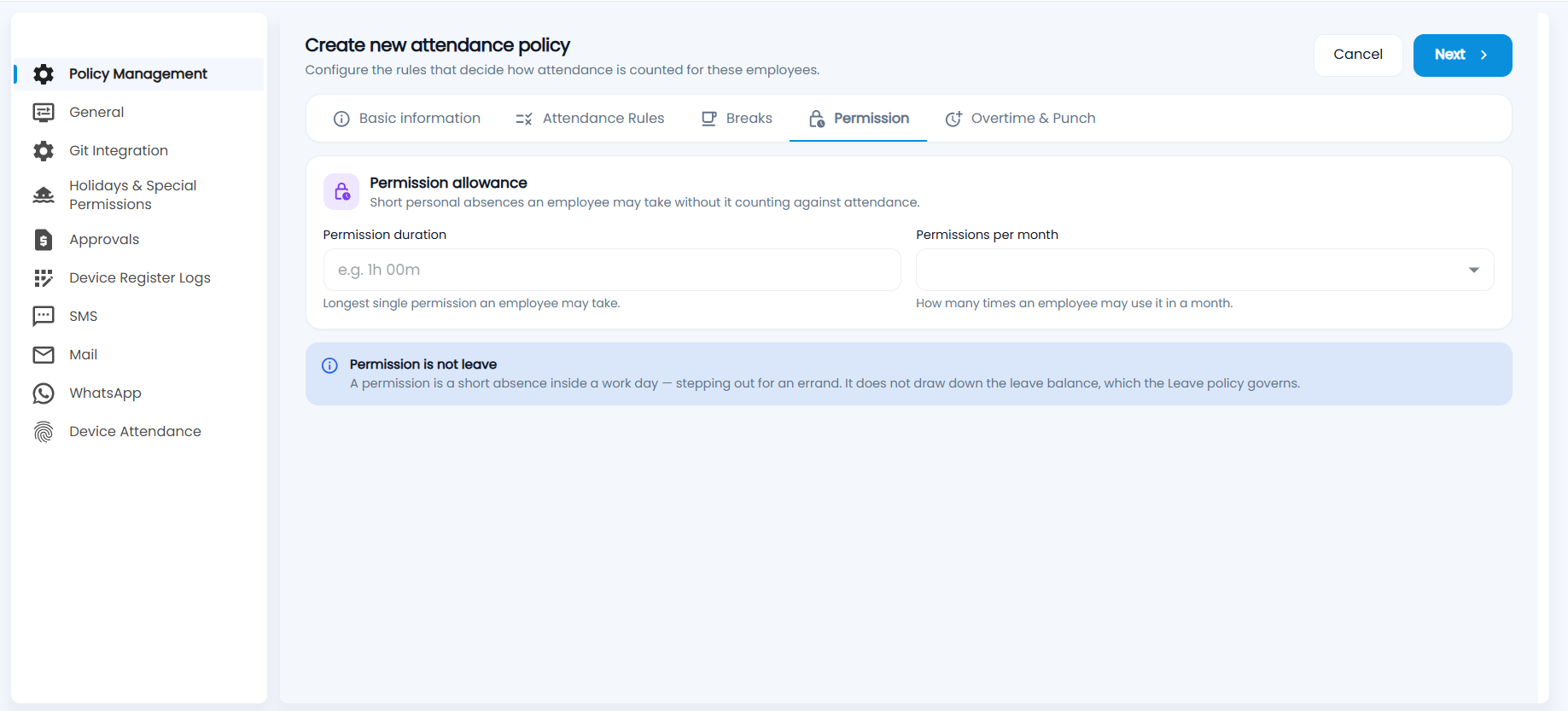The image size is (1568, 711).
Task: Click the Basic information info icon
Action: click(341, 119)
